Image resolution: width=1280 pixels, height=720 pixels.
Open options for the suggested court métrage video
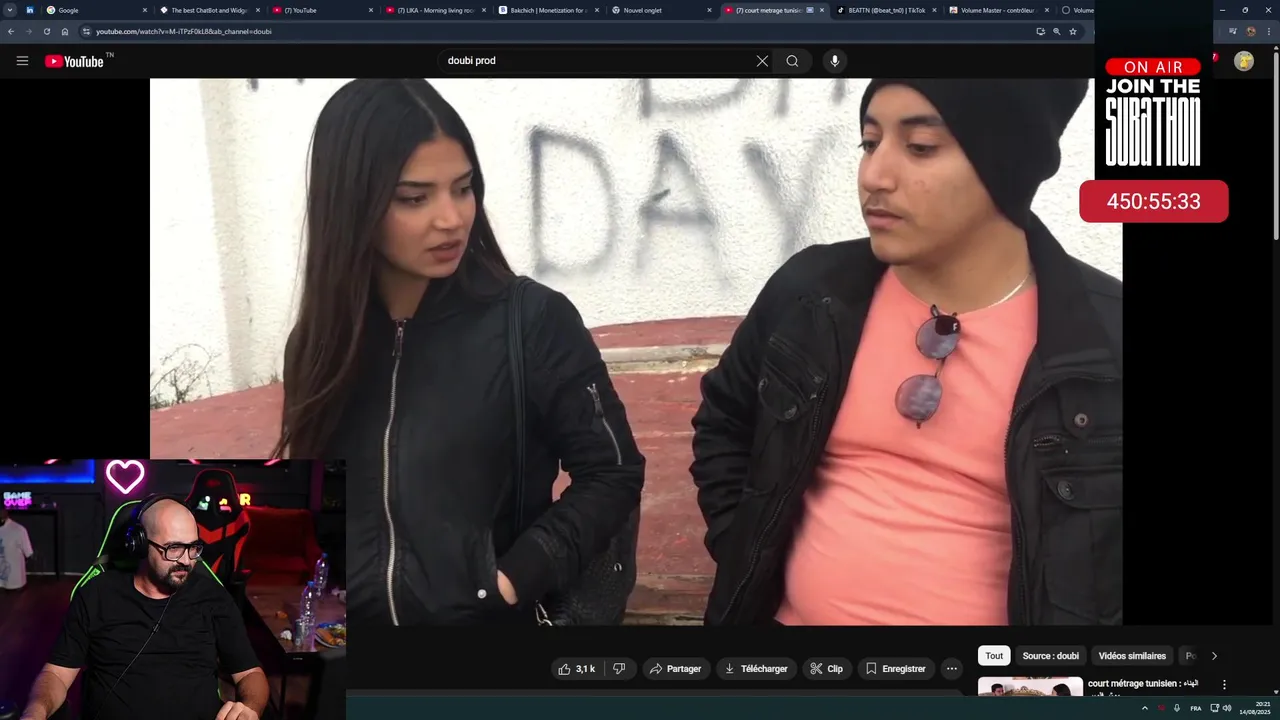1224,685
